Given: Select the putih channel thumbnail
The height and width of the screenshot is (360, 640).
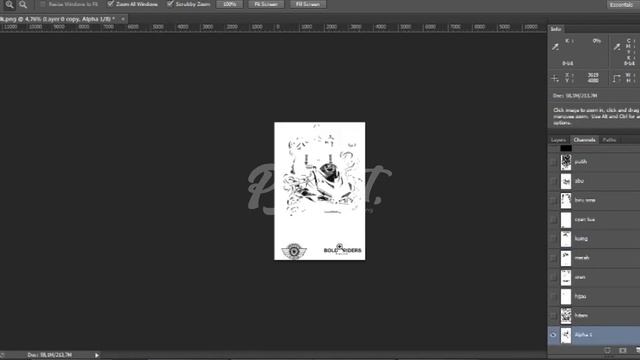Looking at the screenshot, I should click(x=566, y=162).
